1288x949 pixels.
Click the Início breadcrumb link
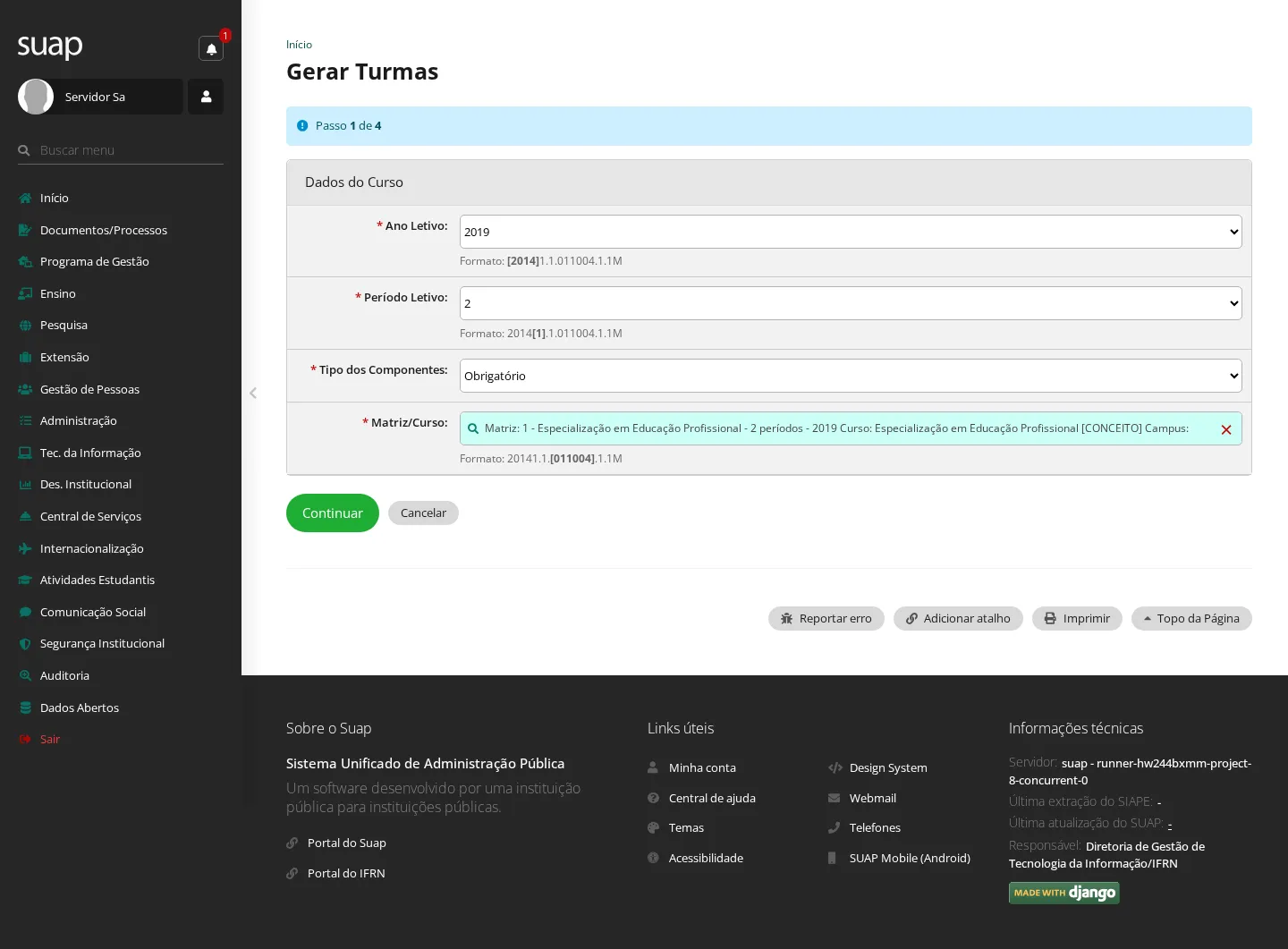pyautogui.click(x=299, y=44)
